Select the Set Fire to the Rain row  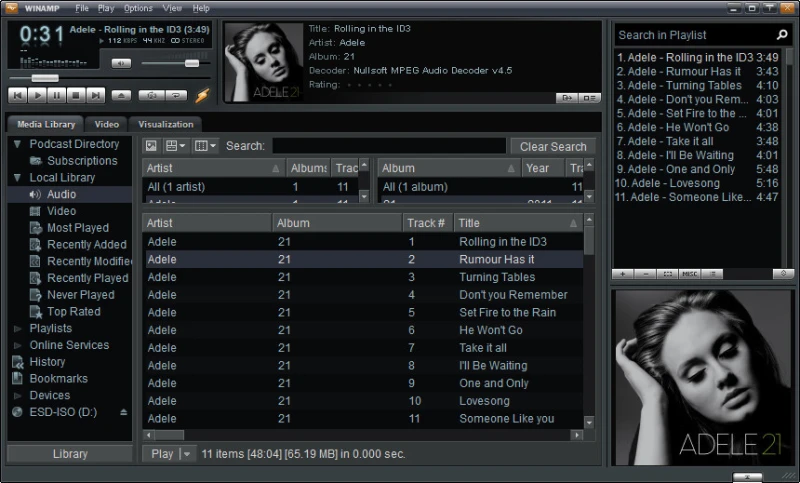[x=364, y=313]
